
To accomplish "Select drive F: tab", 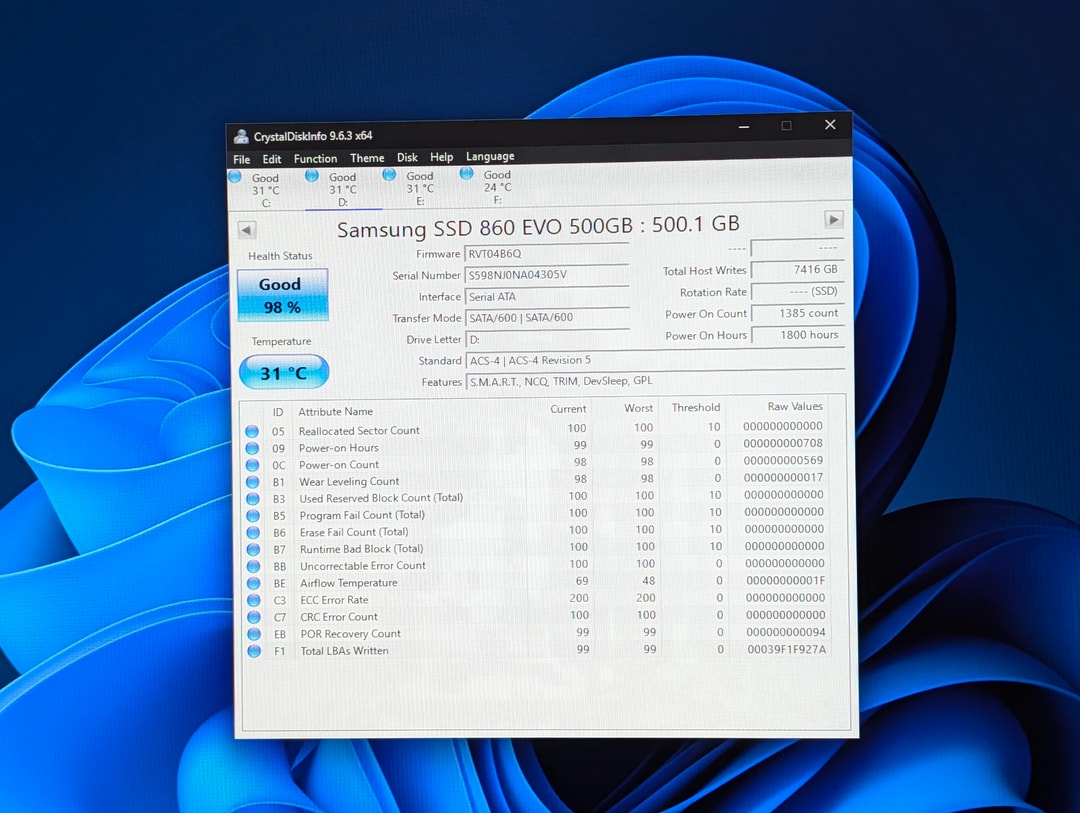I will [496, 187].
